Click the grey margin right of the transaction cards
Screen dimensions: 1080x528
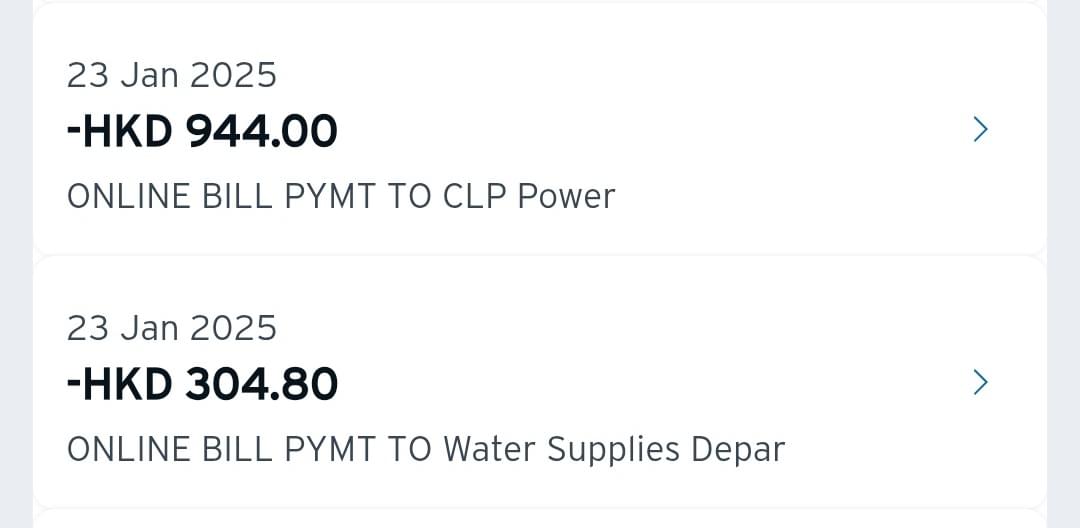coord(1063,264)
